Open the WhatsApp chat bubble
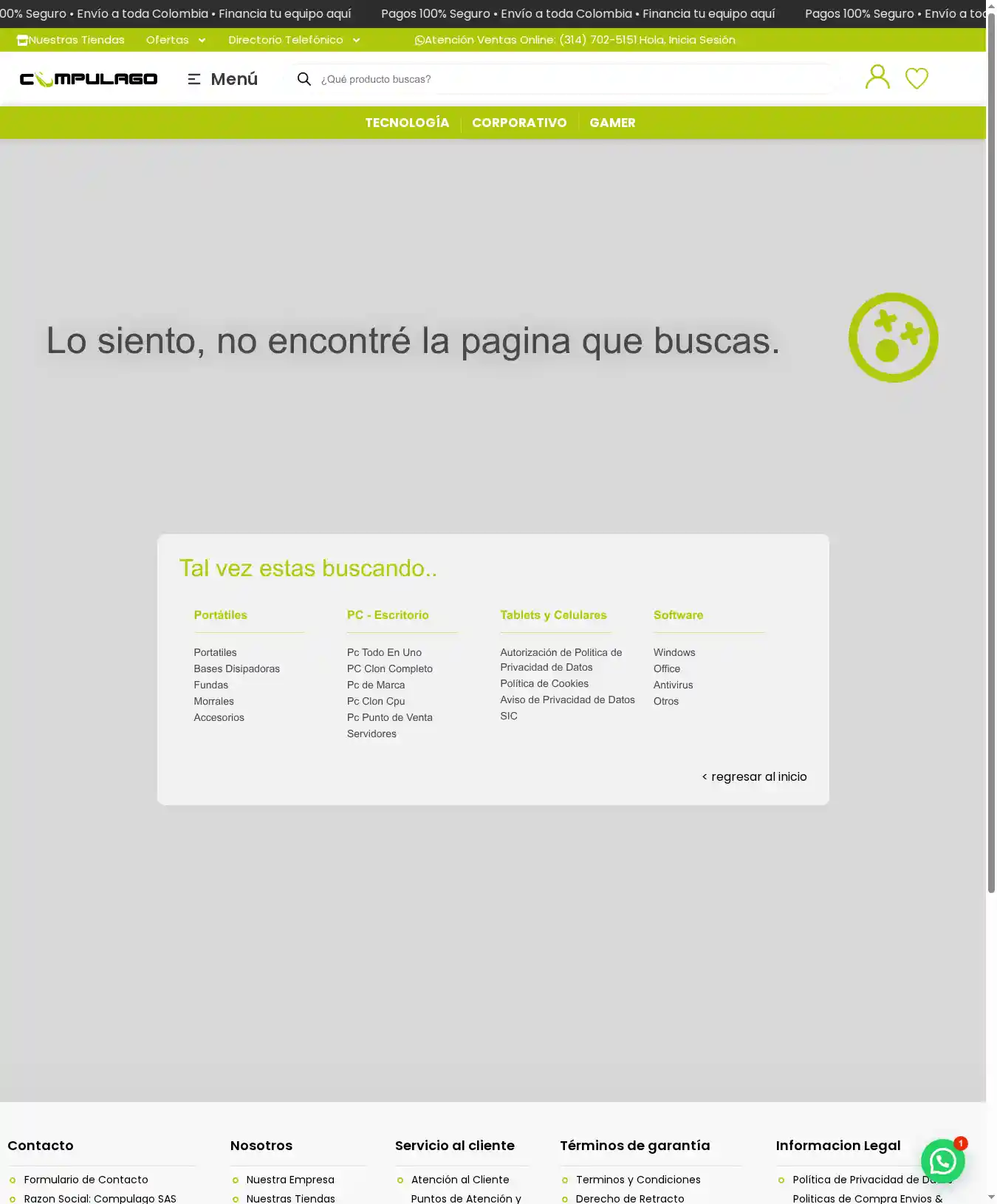 [942, 1161]
